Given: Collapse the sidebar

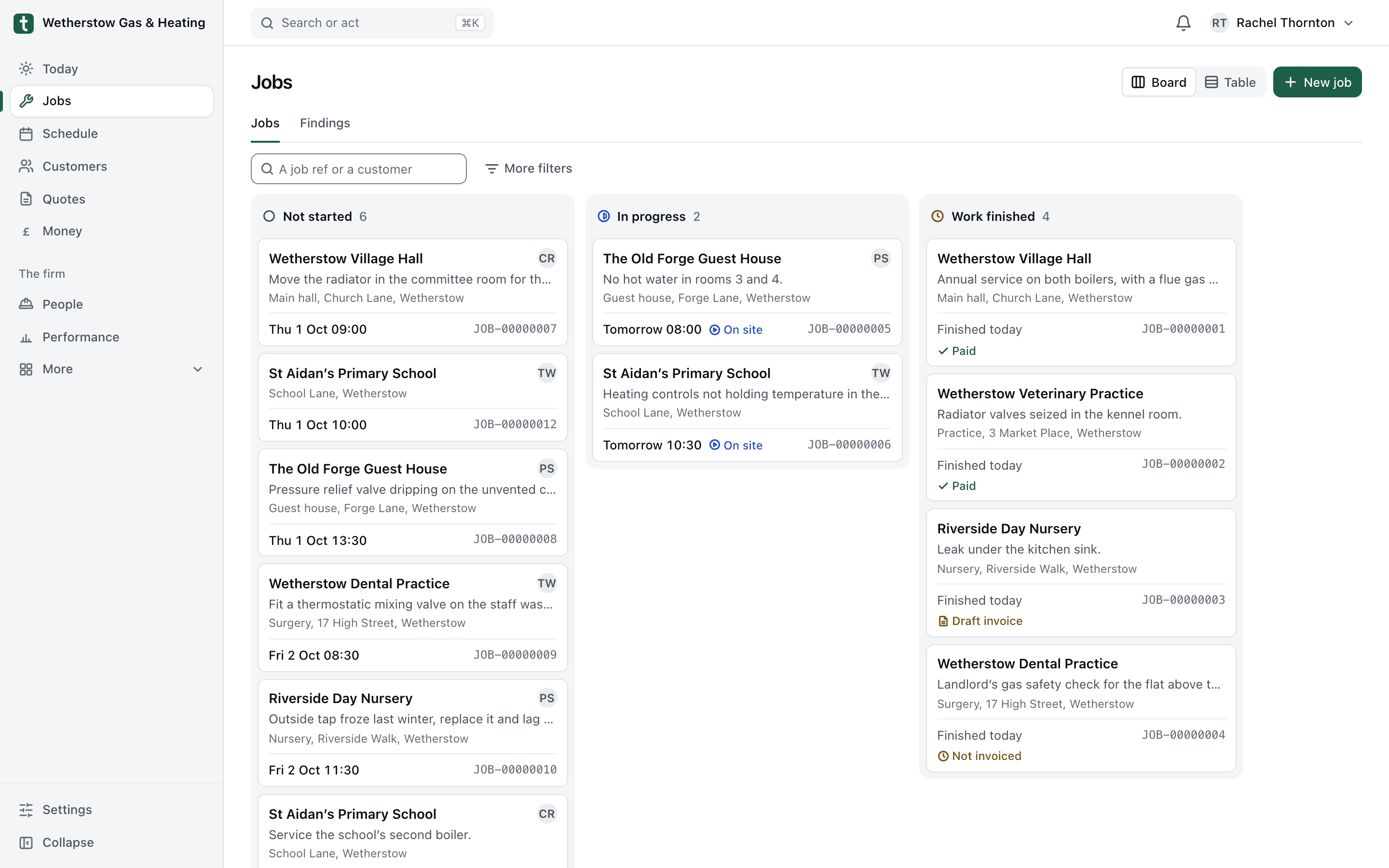Looking at the screenshot, I should (x=112, y=842).
